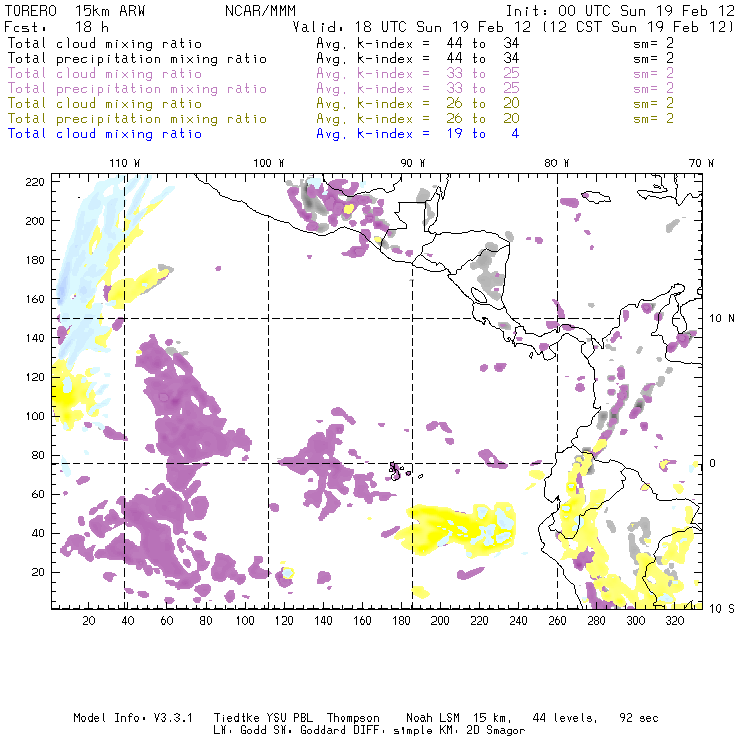Click the "80 W" longitude label
The height and width of the screenshot is (740, 740).
[556, 163]
